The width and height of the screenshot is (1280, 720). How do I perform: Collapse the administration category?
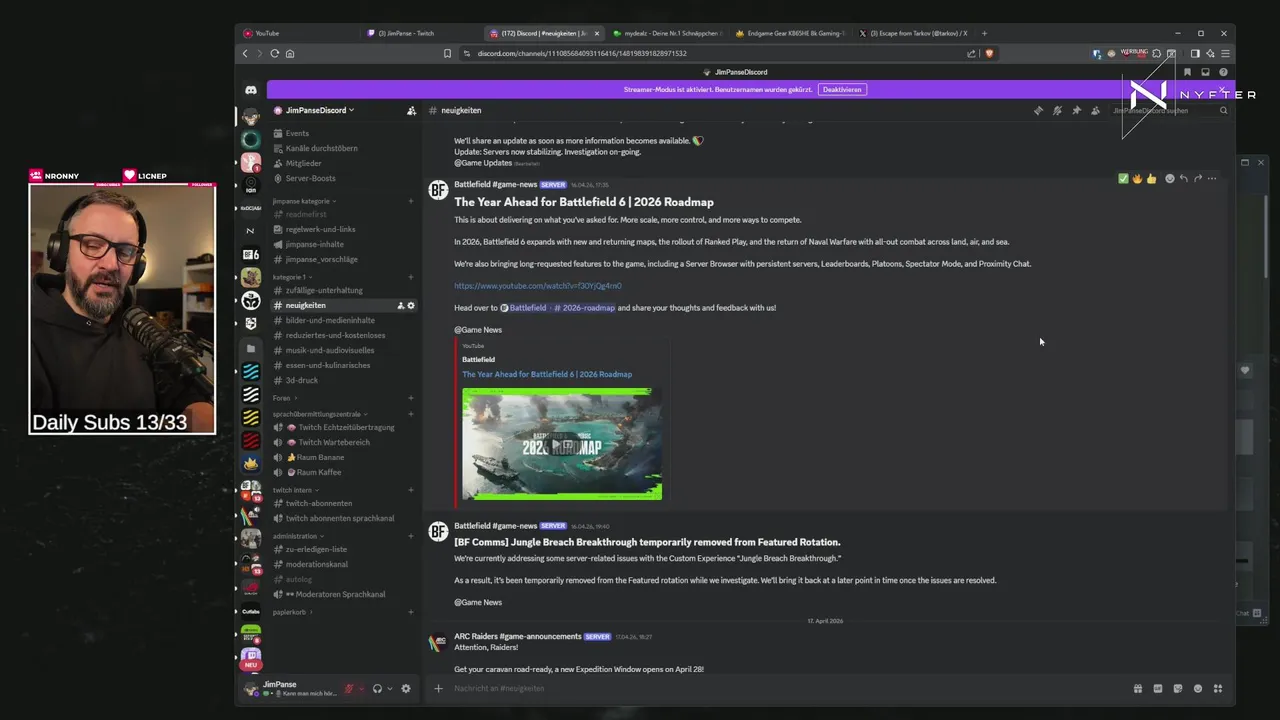(298, 536)
